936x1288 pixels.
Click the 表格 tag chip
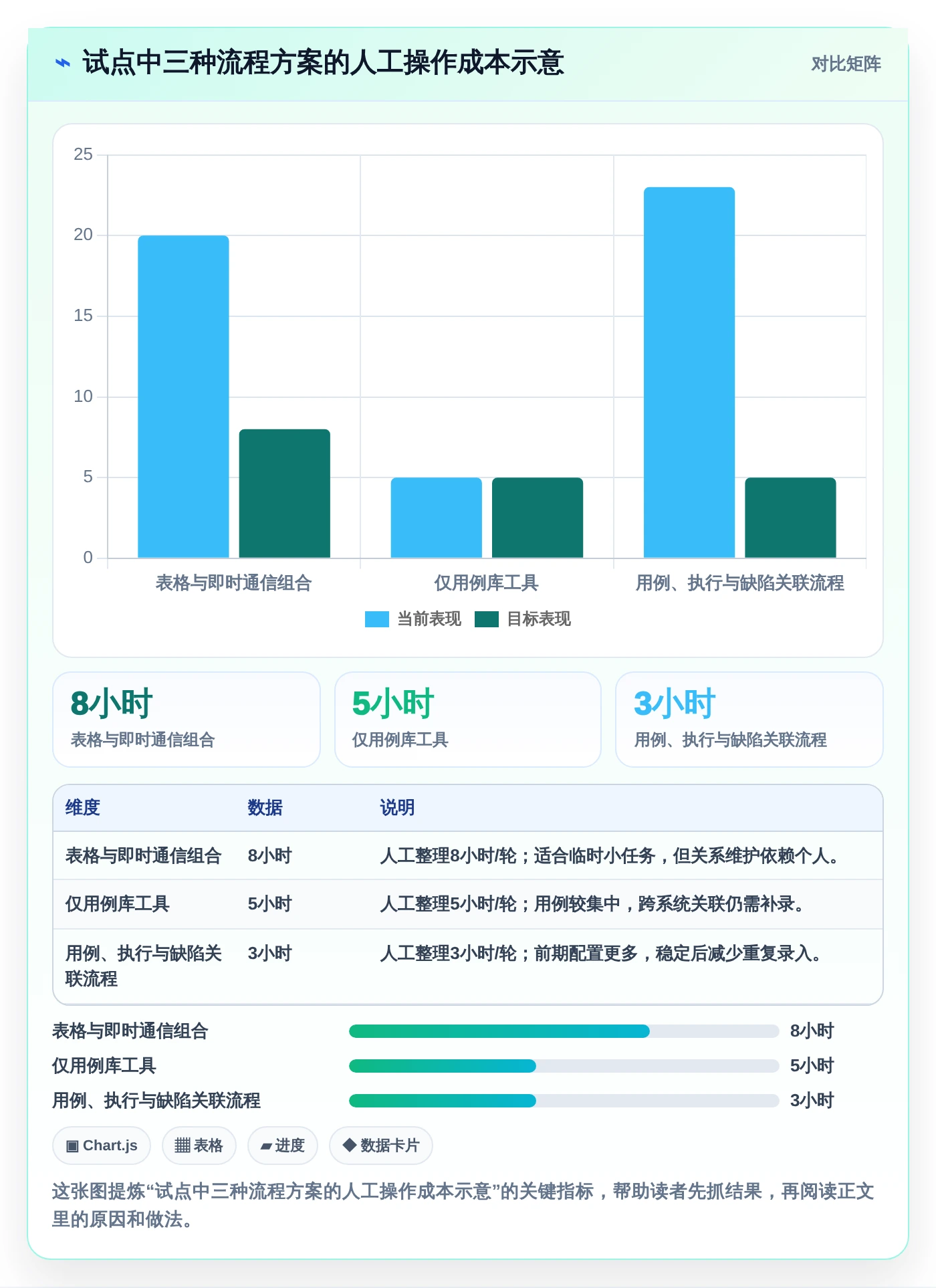click(x=199, y=1146)
